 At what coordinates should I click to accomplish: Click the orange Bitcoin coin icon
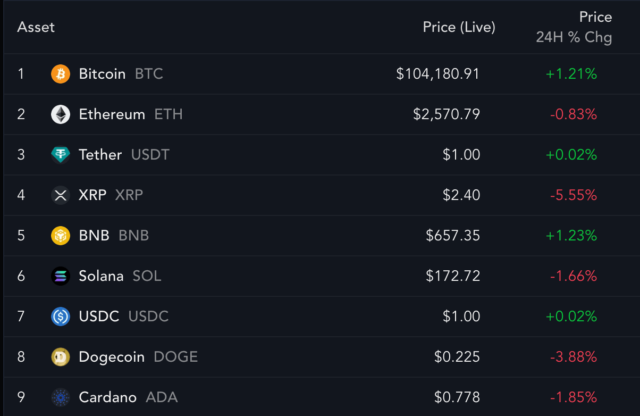pos(60,74)
